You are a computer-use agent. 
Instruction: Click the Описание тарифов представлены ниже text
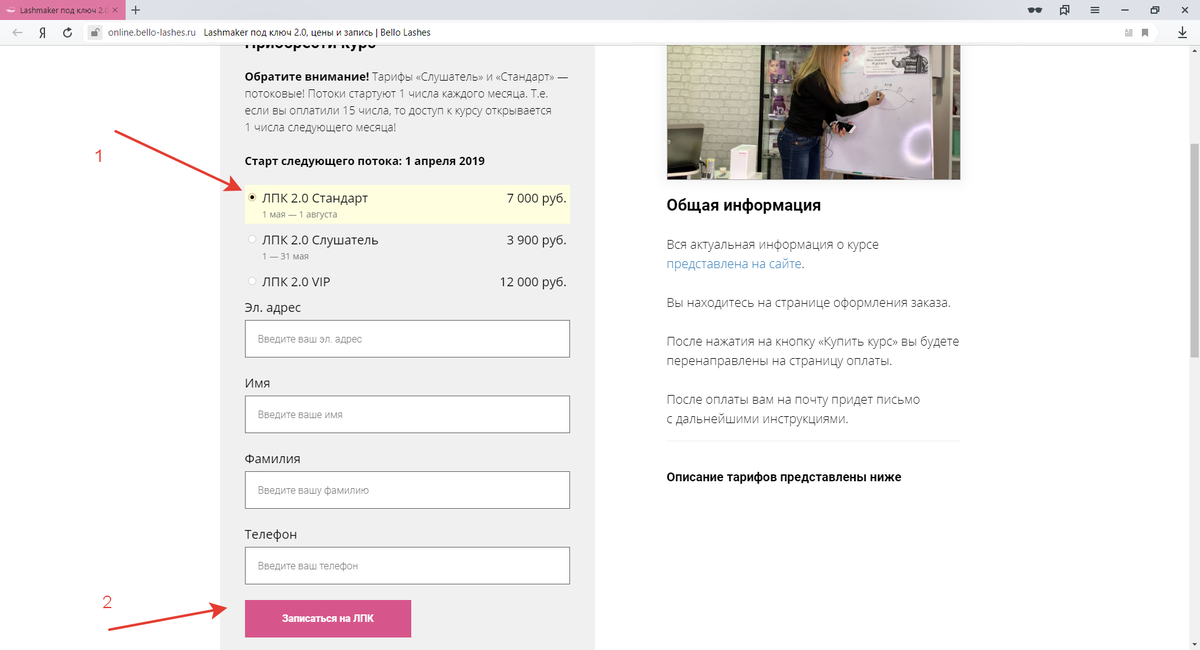pyautogui.click(x=784, y=477)
